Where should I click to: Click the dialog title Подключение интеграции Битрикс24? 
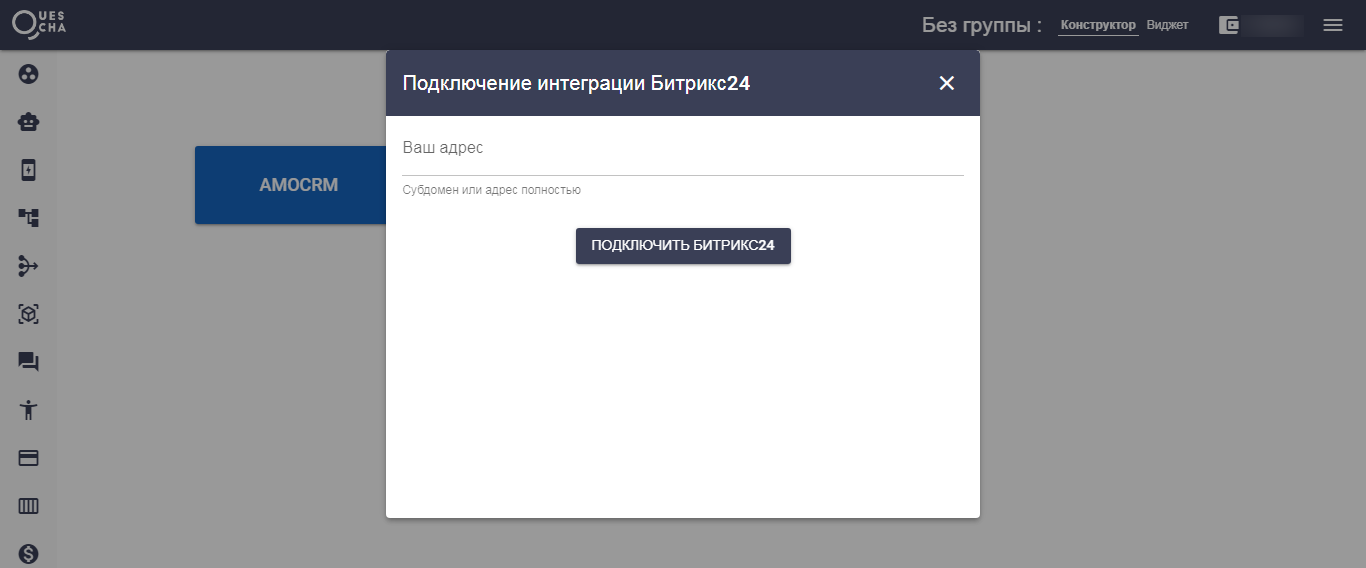click(576, 83)
